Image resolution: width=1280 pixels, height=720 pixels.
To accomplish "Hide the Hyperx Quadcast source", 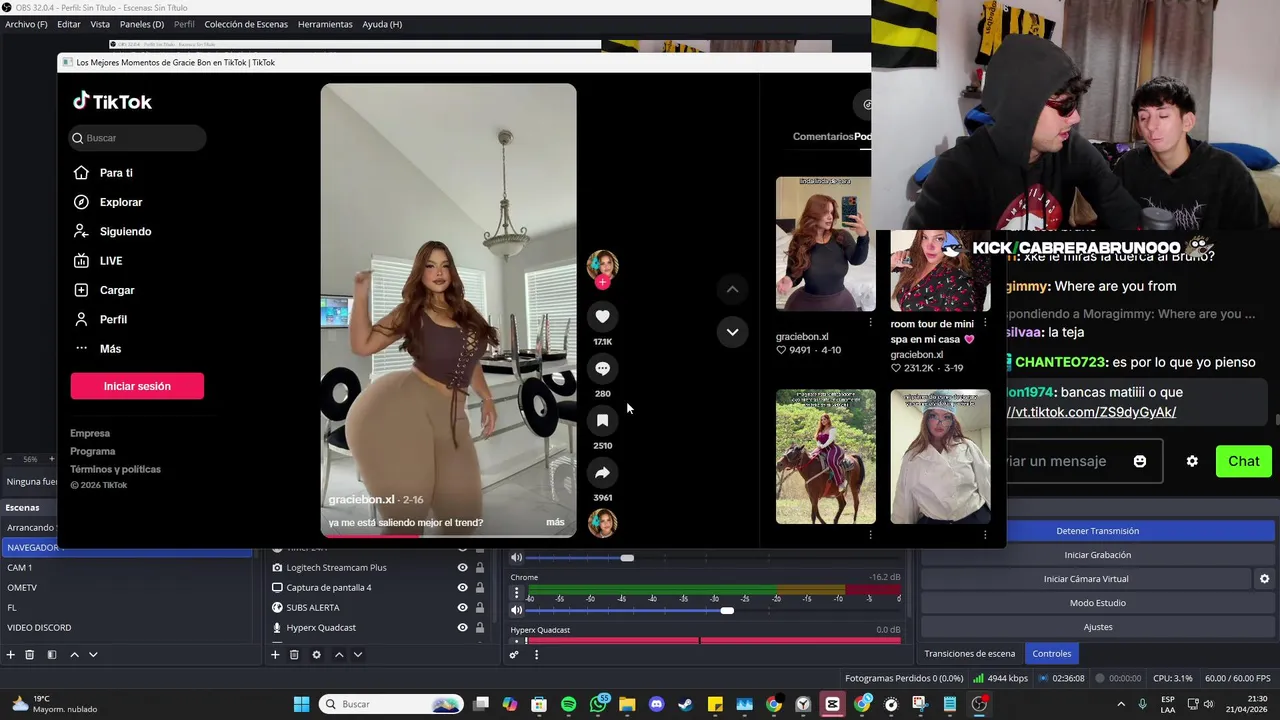I will click(x=462, y=627).
